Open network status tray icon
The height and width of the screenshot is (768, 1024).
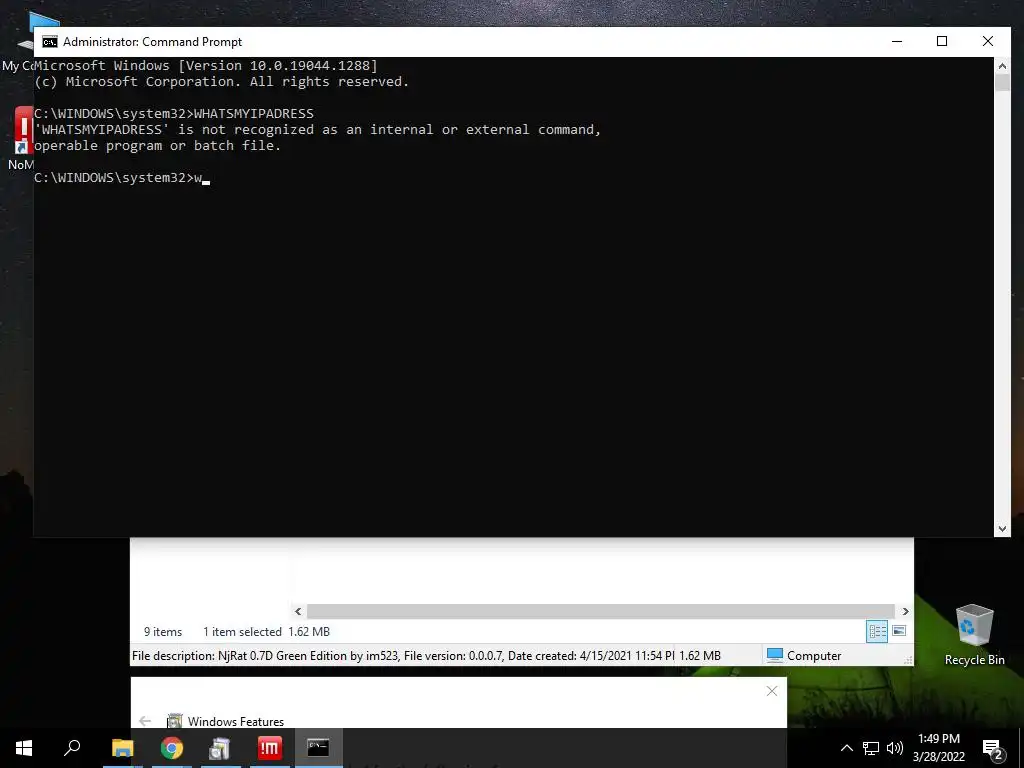pos(871,748)
